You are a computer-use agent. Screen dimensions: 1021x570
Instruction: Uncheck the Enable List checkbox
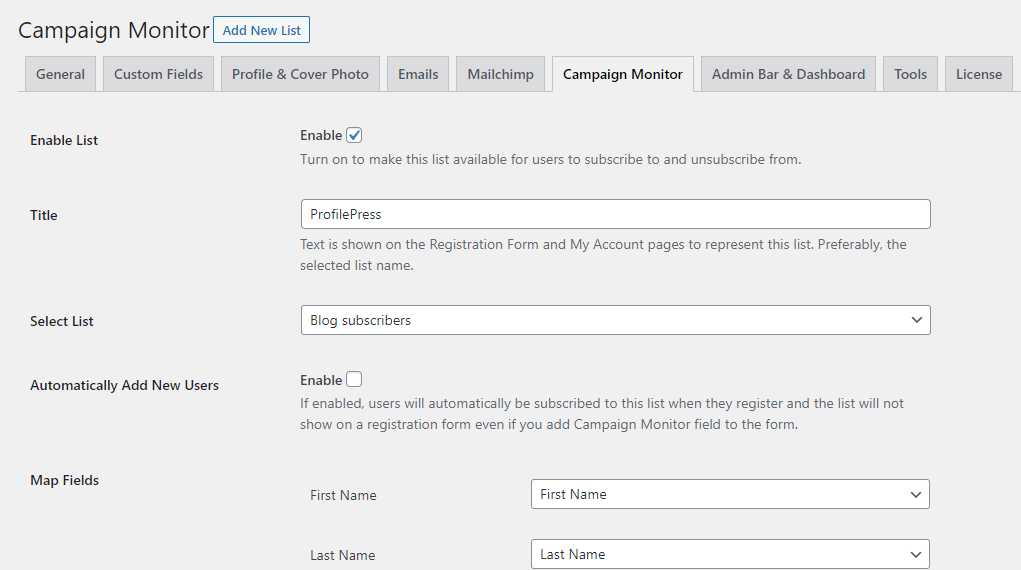pyautogui.click(x=354, y=135)
